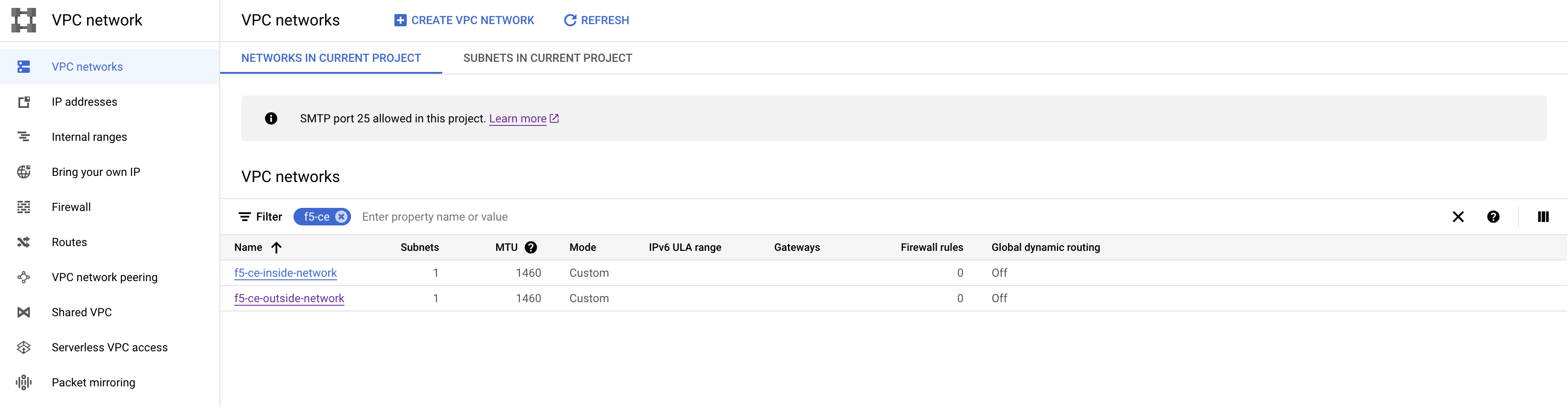The height and width of the screenshot is (407, 1568).
Task: Open the f5-ce-outside-network link
Action: (x=289, y=299)
